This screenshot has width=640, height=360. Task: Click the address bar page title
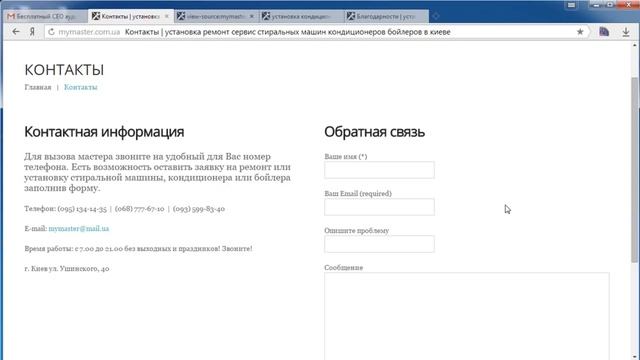point(287,32)
